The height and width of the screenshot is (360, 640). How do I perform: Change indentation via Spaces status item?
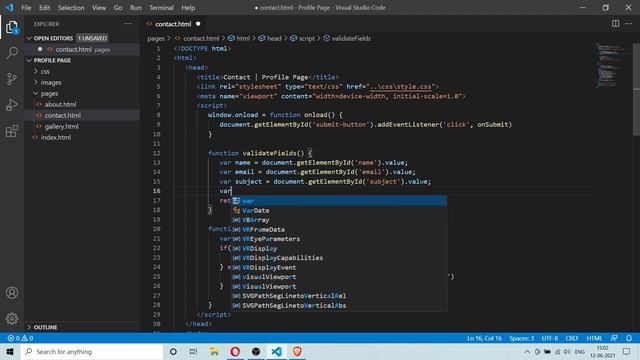[521, 338]
